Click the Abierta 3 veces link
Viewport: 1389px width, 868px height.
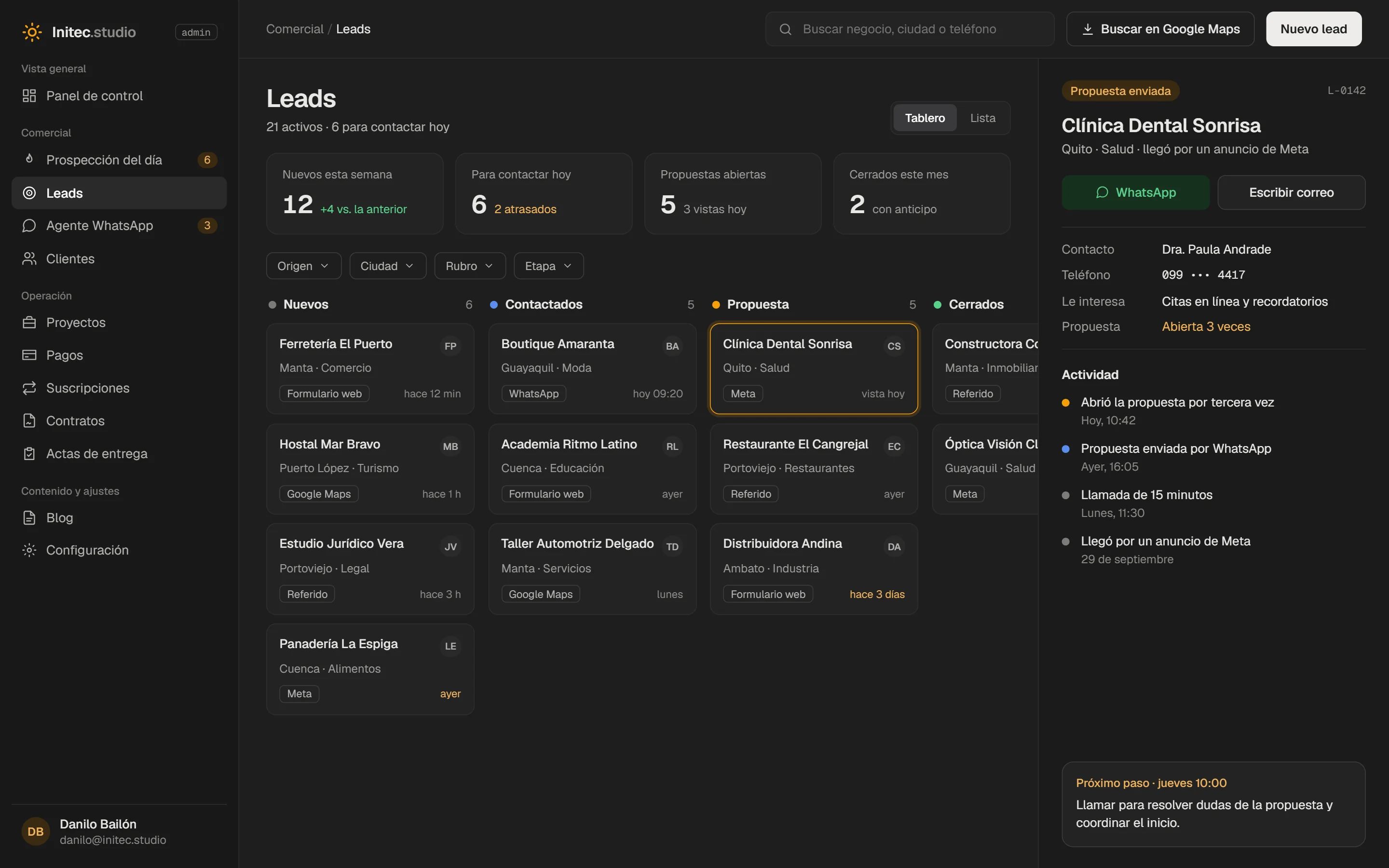pos(1205,326)
